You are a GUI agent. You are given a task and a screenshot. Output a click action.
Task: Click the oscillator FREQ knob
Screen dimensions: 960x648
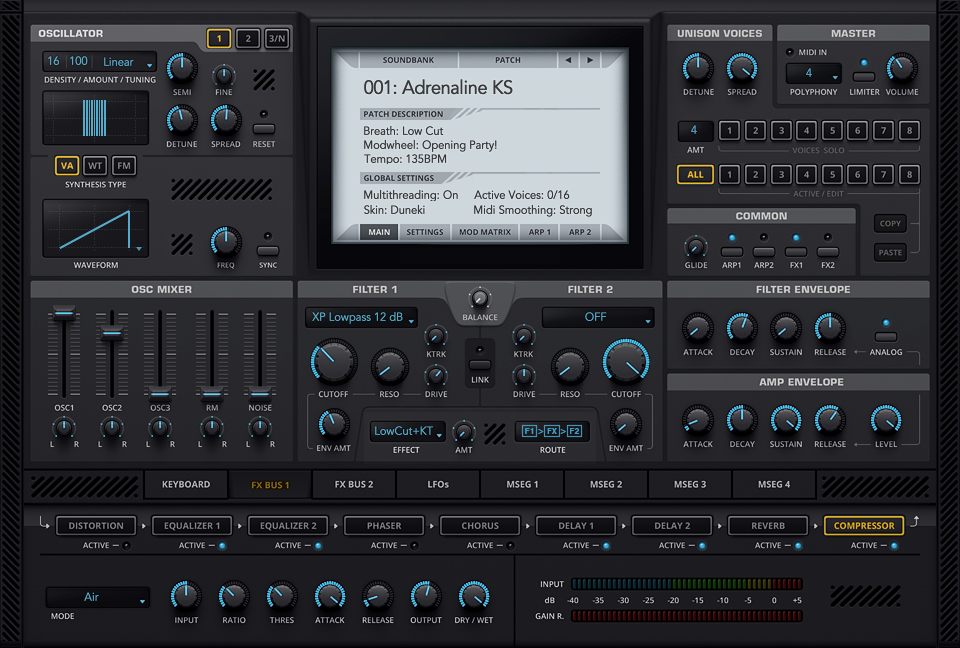[225, 242]
